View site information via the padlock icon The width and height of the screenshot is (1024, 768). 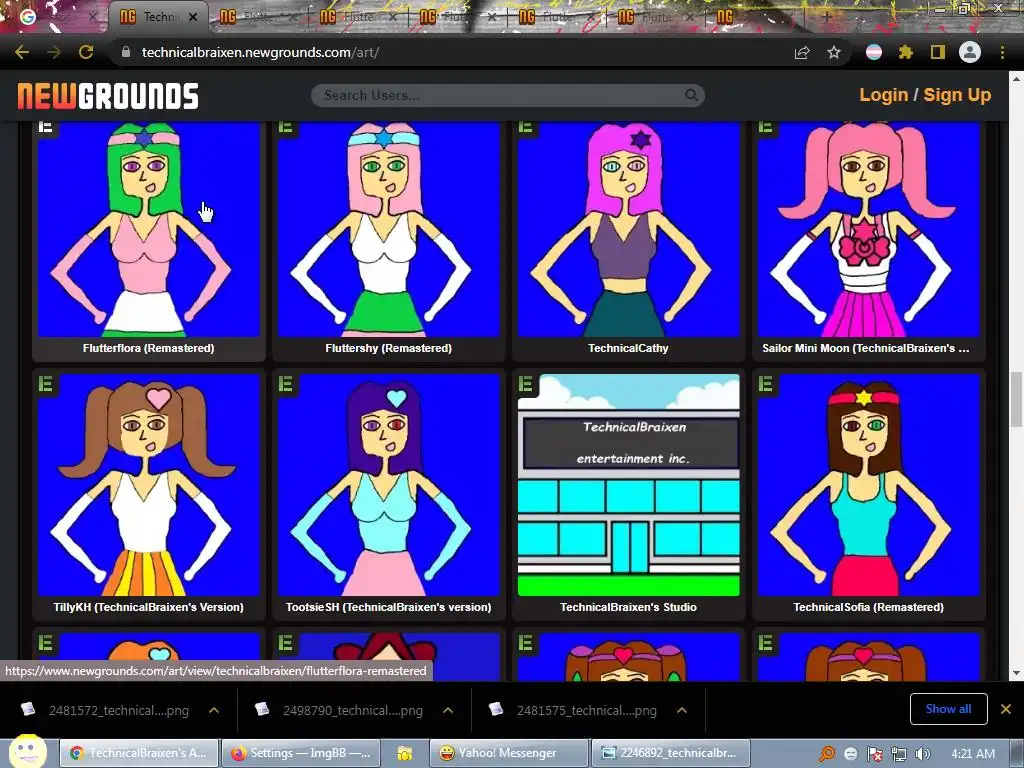(x=126, y=52)
